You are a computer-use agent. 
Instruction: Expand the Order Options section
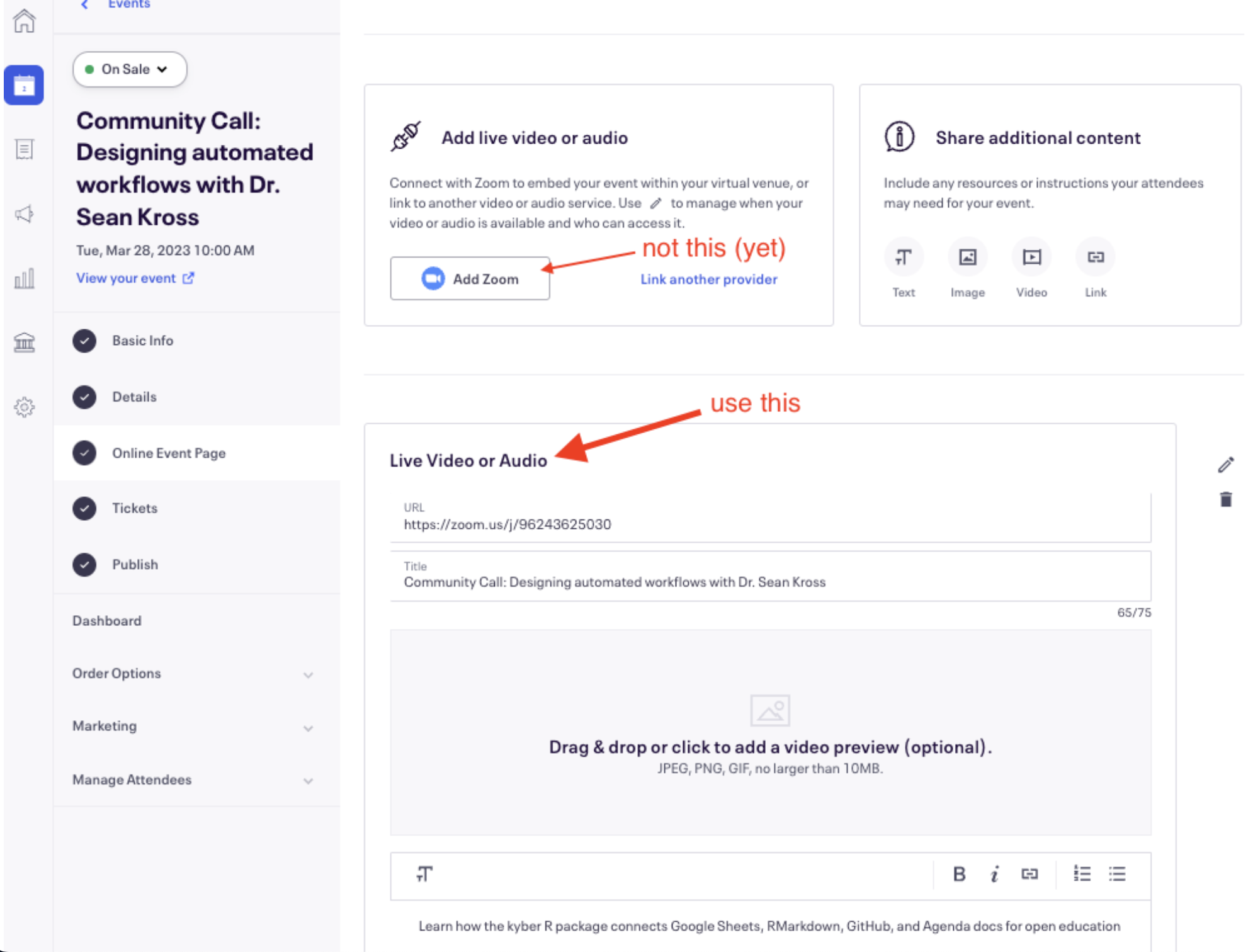308,674
